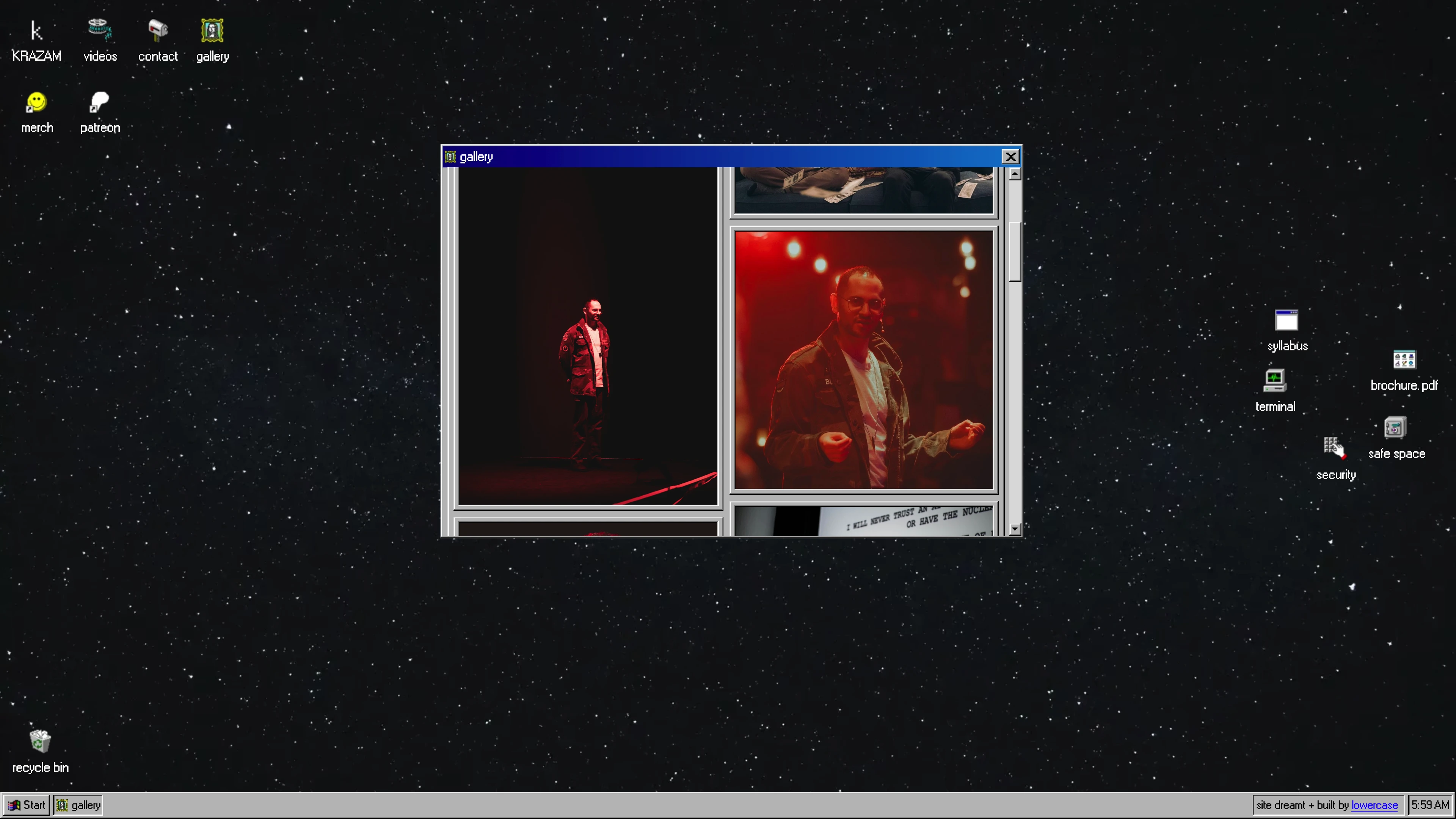Viewport: 1456px width, 819px height.
Task: Open the KRAZAM desktop icon
Action: [x=36, y=31]
